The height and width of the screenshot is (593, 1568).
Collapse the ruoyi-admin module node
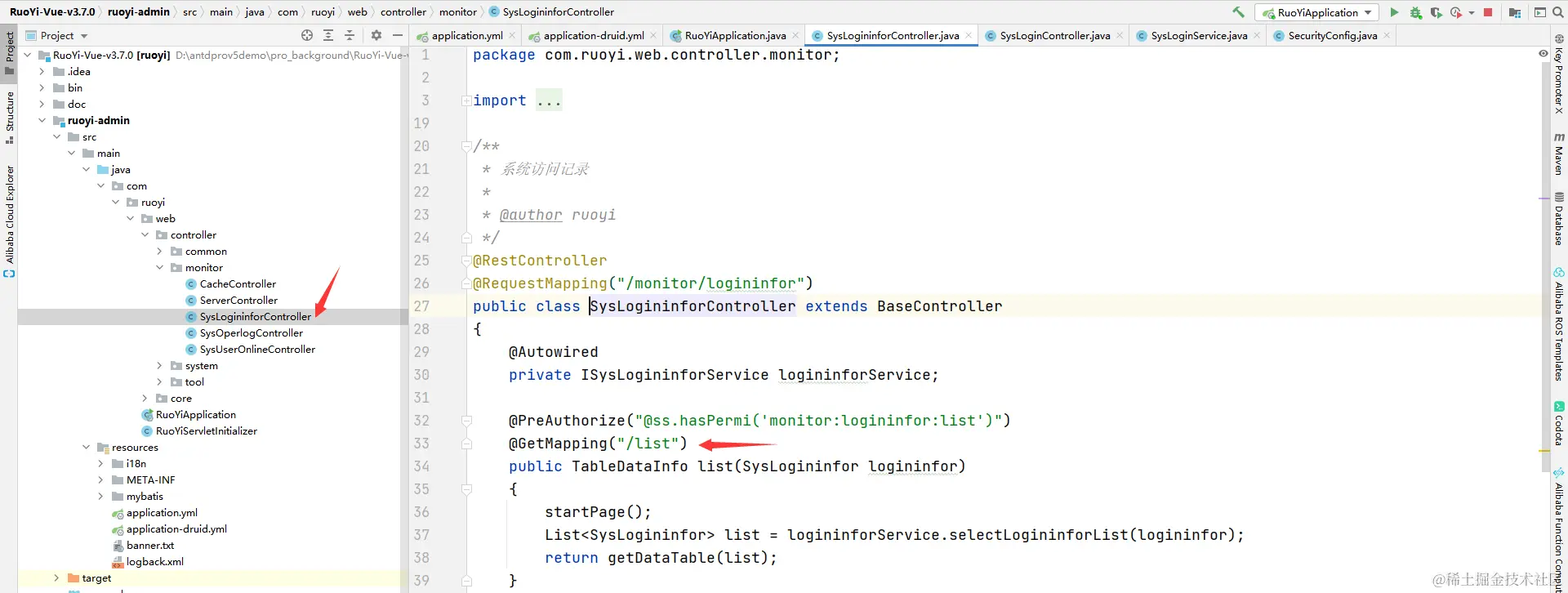42,120
